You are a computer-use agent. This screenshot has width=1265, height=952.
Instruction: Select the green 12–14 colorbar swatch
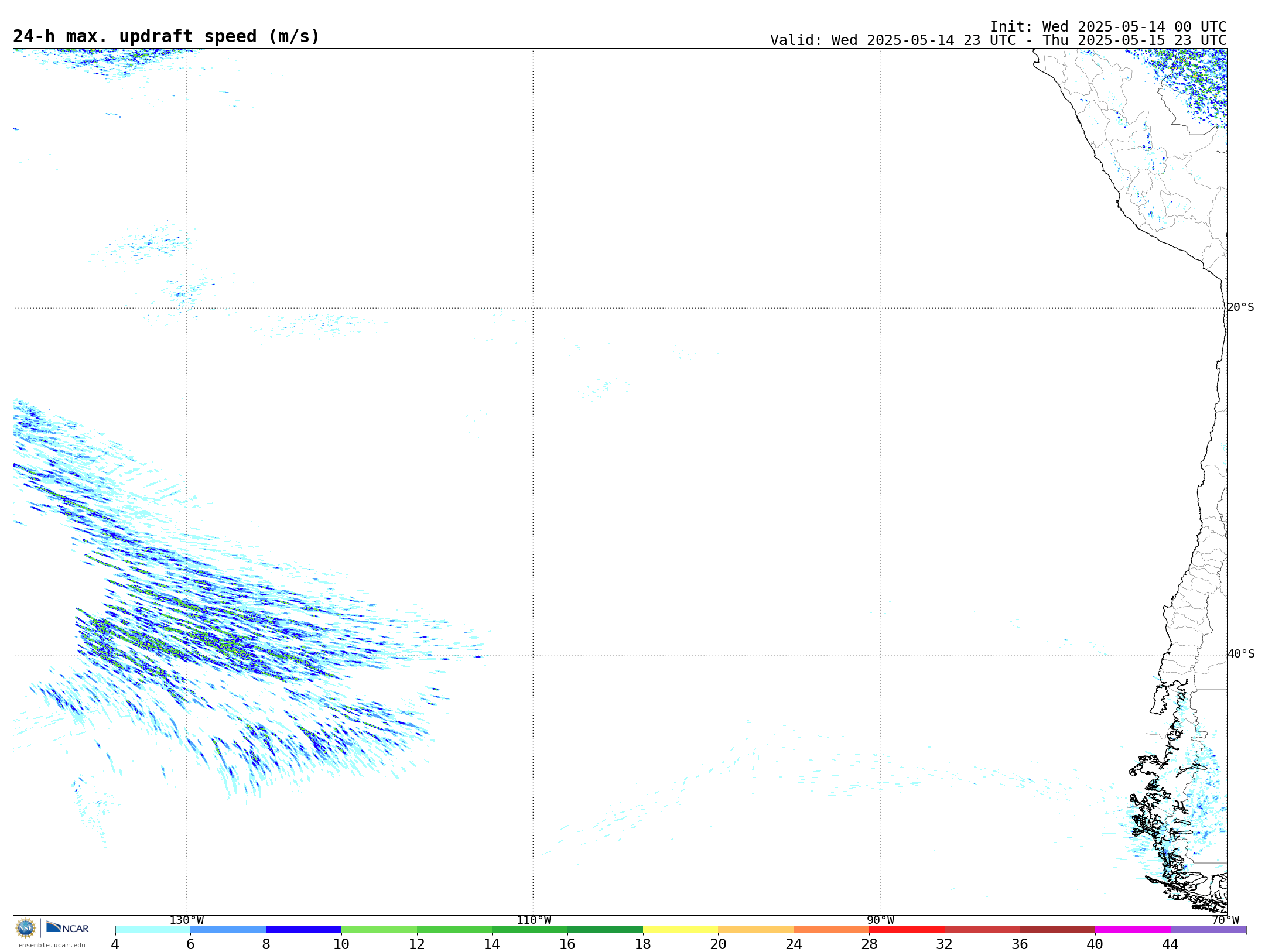pos(454,929)
